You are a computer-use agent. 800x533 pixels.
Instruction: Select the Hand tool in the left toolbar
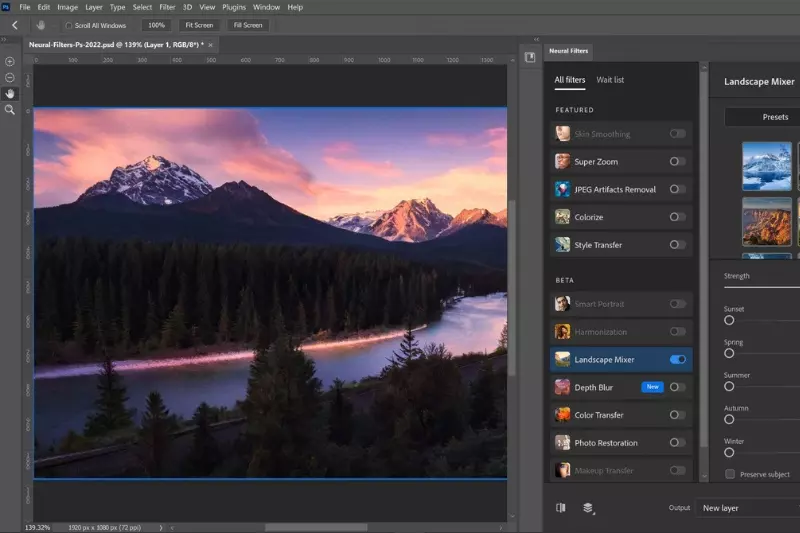(x=10, y=93)
